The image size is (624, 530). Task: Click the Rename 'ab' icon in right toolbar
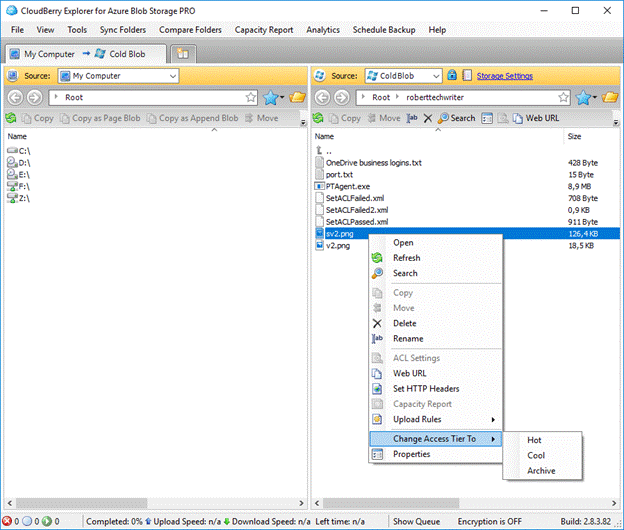click(x=411, y=118)
